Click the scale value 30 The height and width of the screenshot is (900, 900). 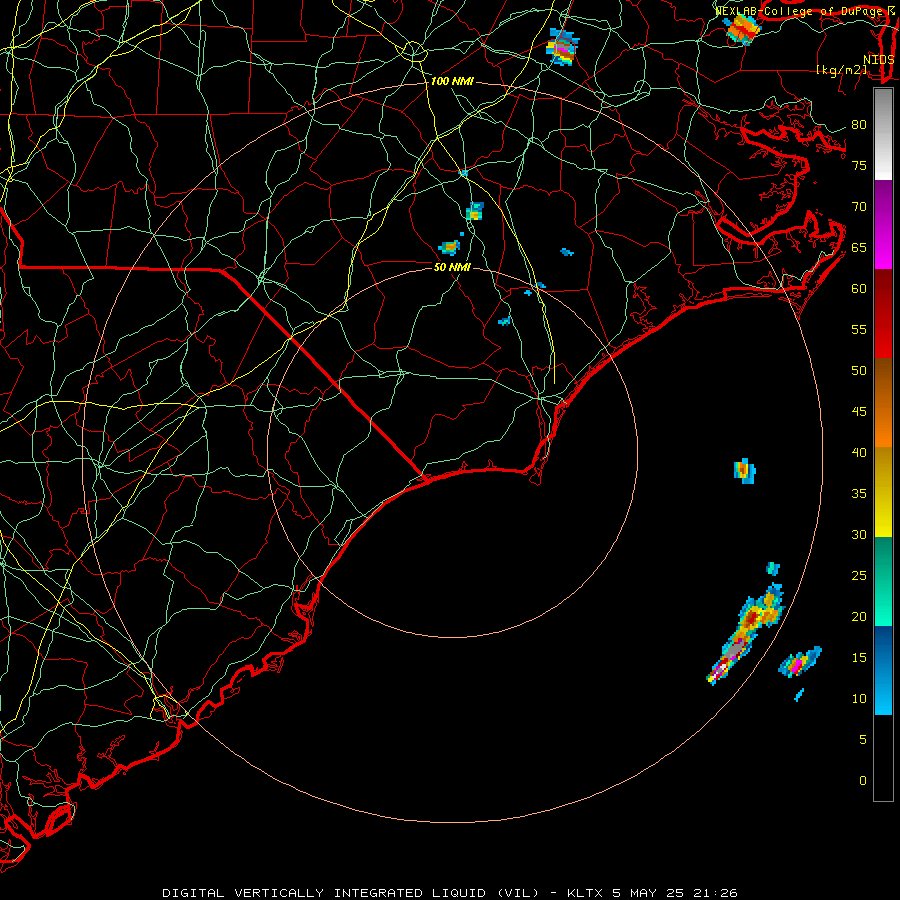pos(859,535)
